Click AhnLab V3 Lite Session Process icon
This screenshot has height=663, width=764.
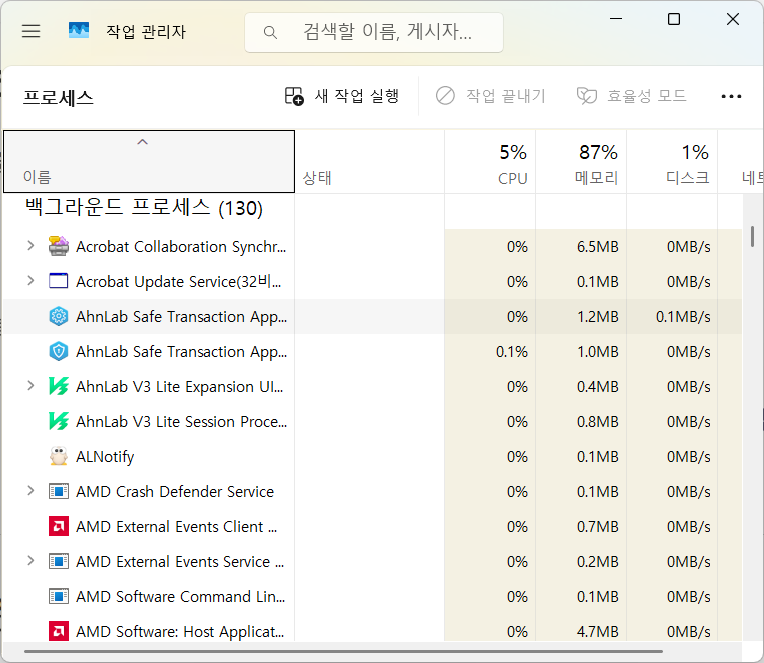59,421
